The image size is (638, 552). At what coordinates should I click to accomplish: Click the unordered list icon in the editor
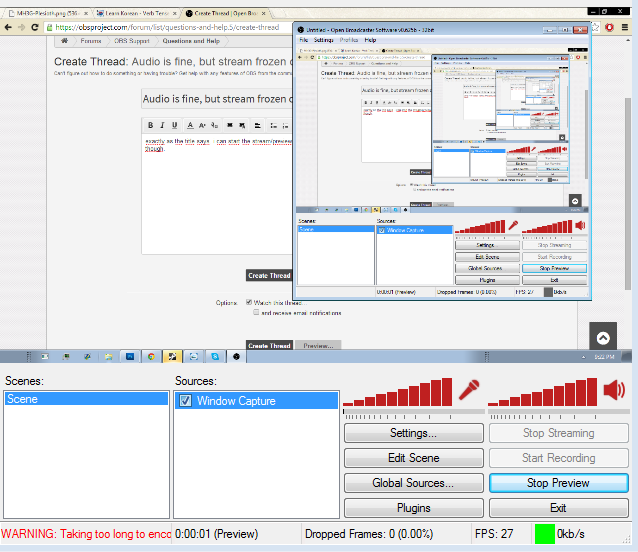[x=274, y=125]
